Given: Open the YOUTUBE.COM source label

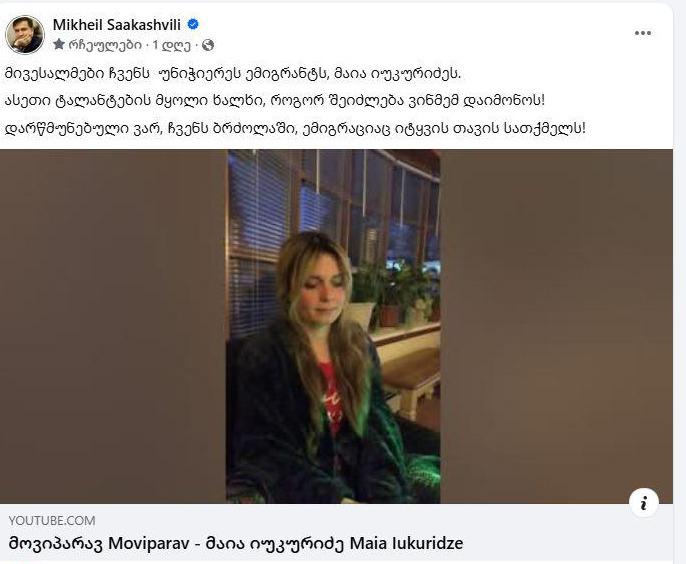Looking at the screenshot, I should [x=52, y=520].
